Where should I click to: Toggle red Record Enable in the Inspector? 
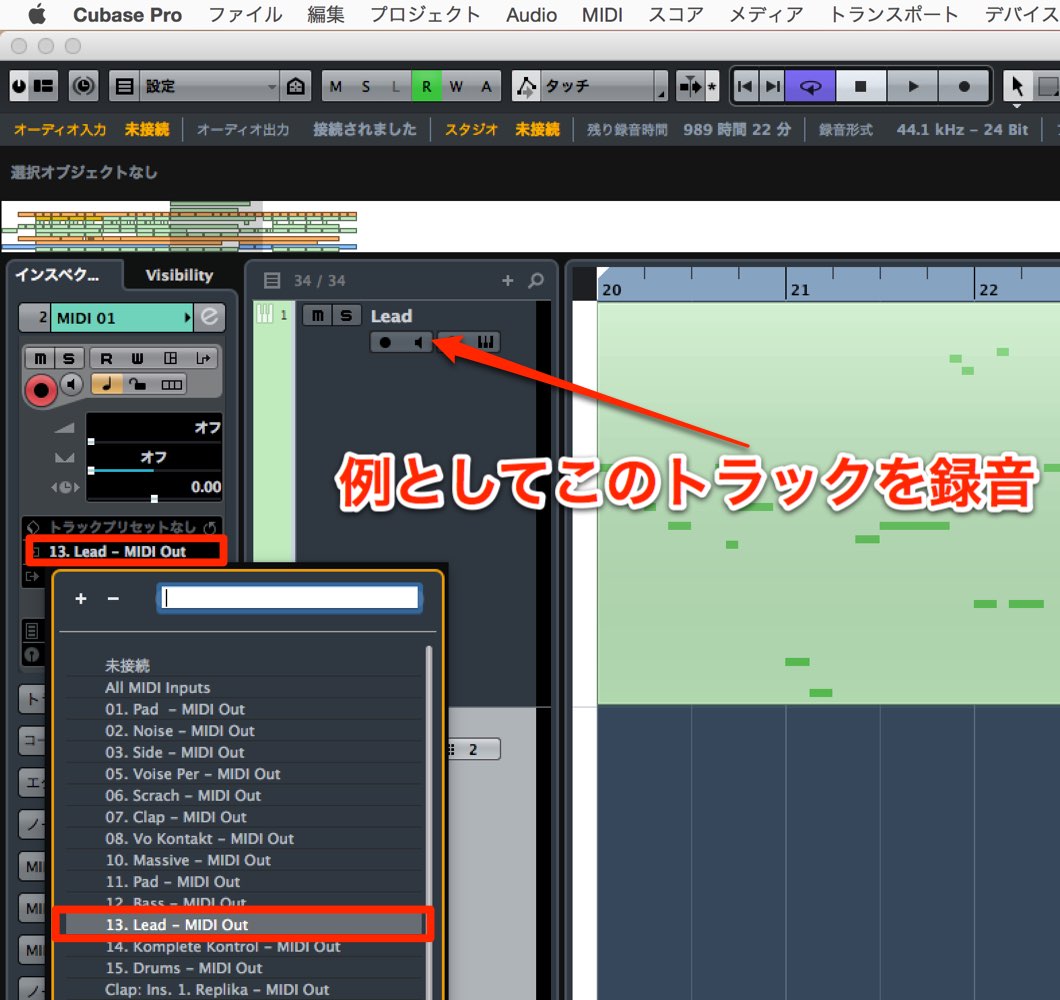tap(41, 390)
